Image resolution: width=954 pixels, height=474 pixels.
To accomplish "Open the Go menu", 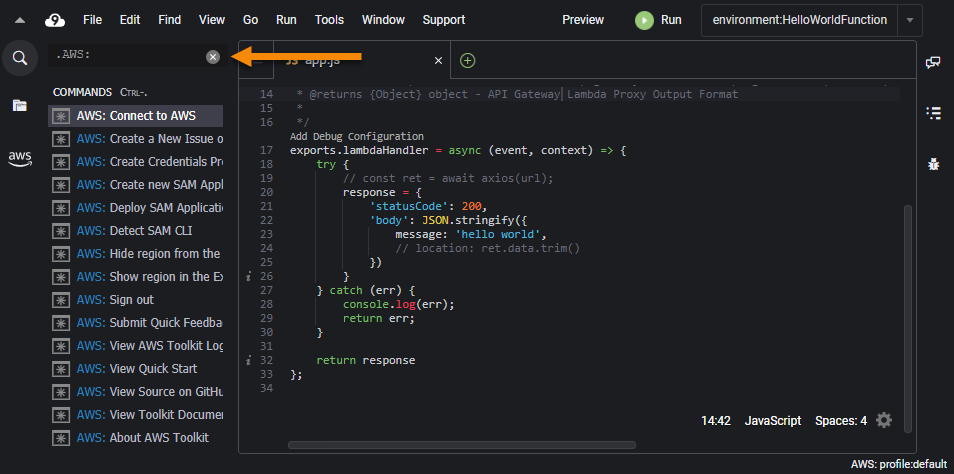I will pyautogui.click(x=250, y=20).
